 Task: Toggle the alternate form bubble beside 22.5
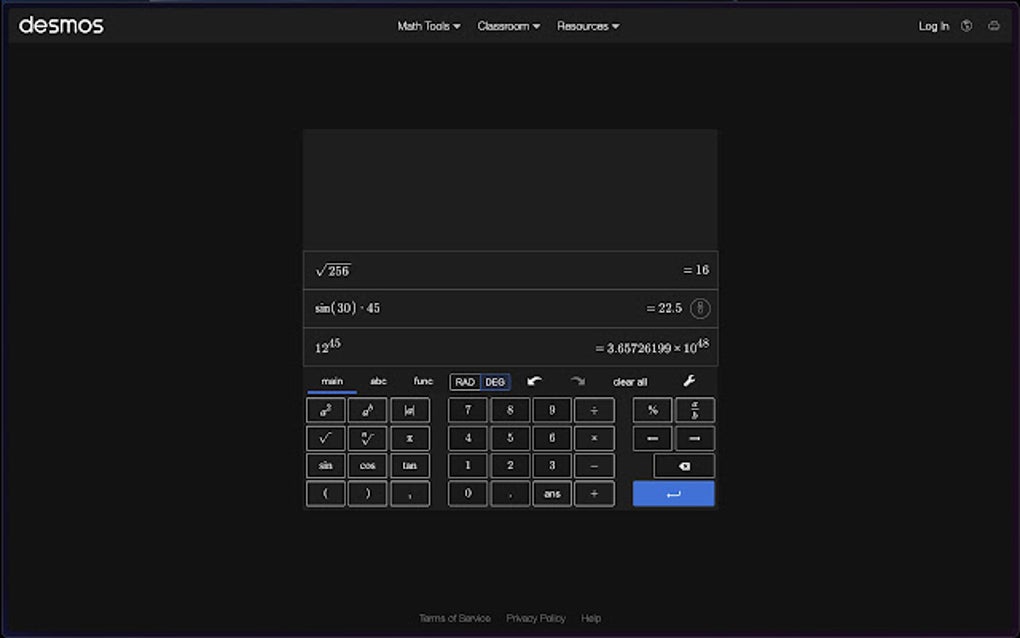(x=700, y=307)
